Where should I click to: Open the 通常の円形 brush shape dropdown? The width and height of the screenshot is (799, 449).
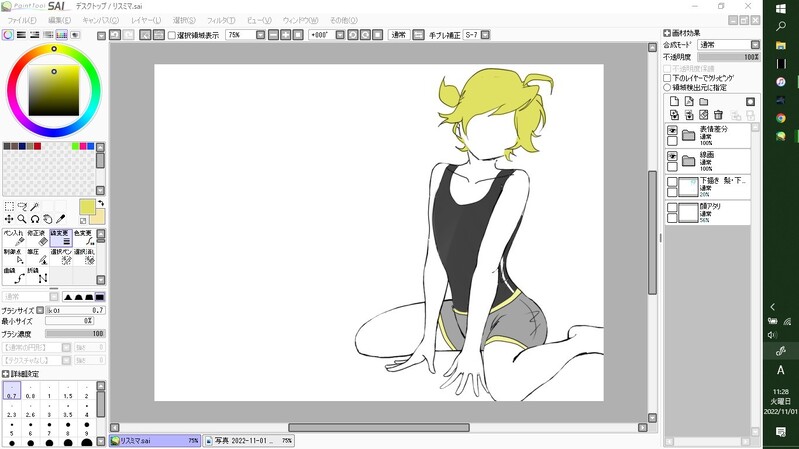click(66, 348)
